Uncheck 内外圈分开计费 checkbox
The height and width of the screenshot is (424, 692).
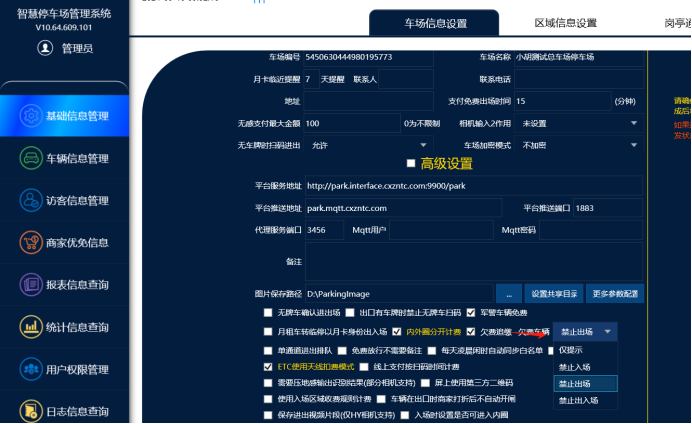[x=397, y=332]
